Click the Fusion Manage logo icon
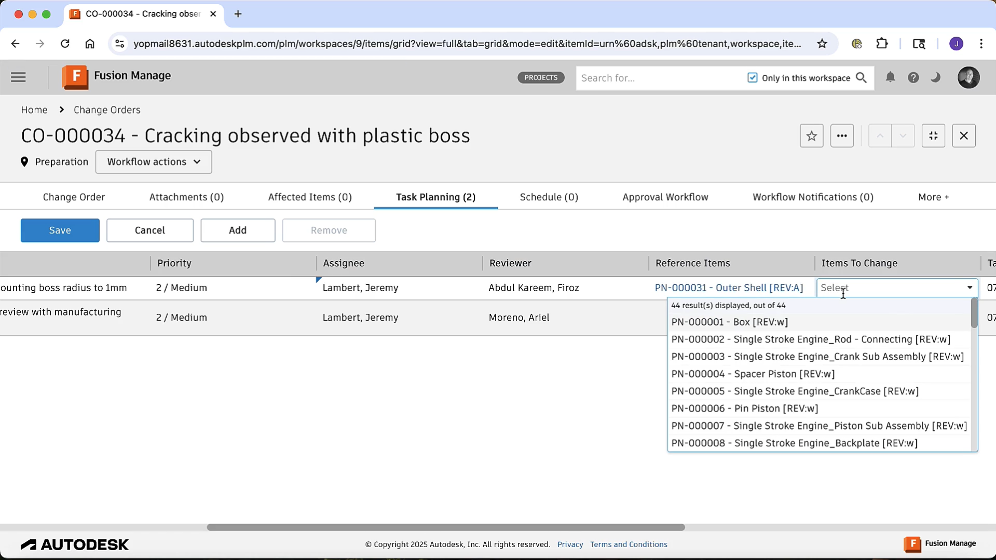 [75, 77]
